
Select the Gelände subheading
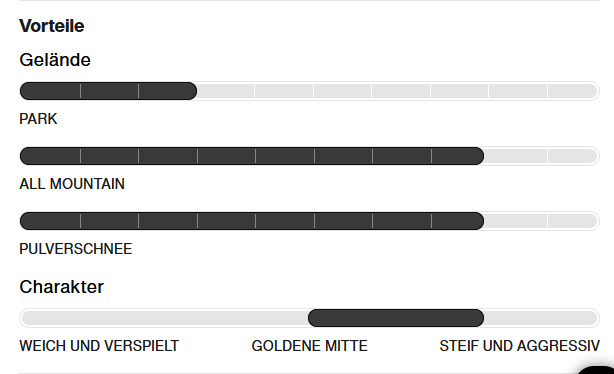click(x=55, y=60)
